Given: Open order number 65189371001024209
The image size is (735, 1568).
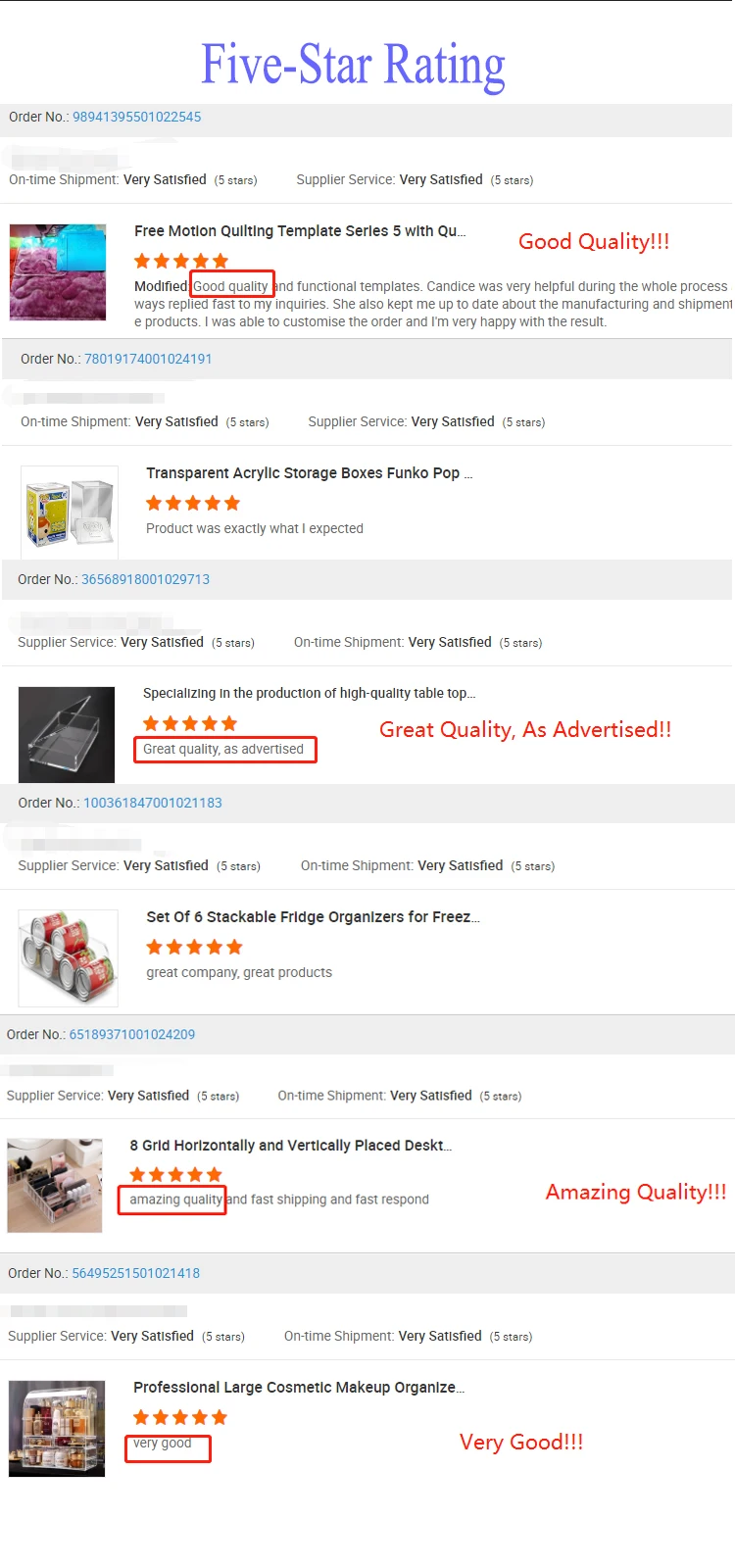Looking at the screenshot, I should click(132, 1034).
